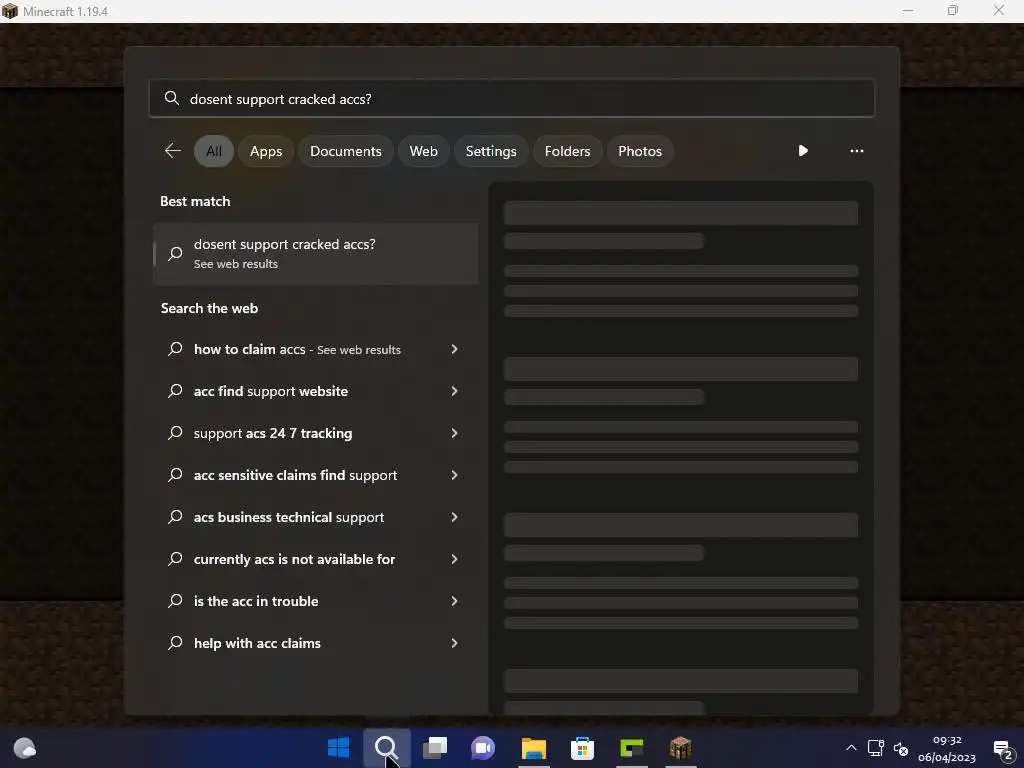Expand chevron for 'help with acc claims'
The image size is (1024, 768).
[455, 643]
